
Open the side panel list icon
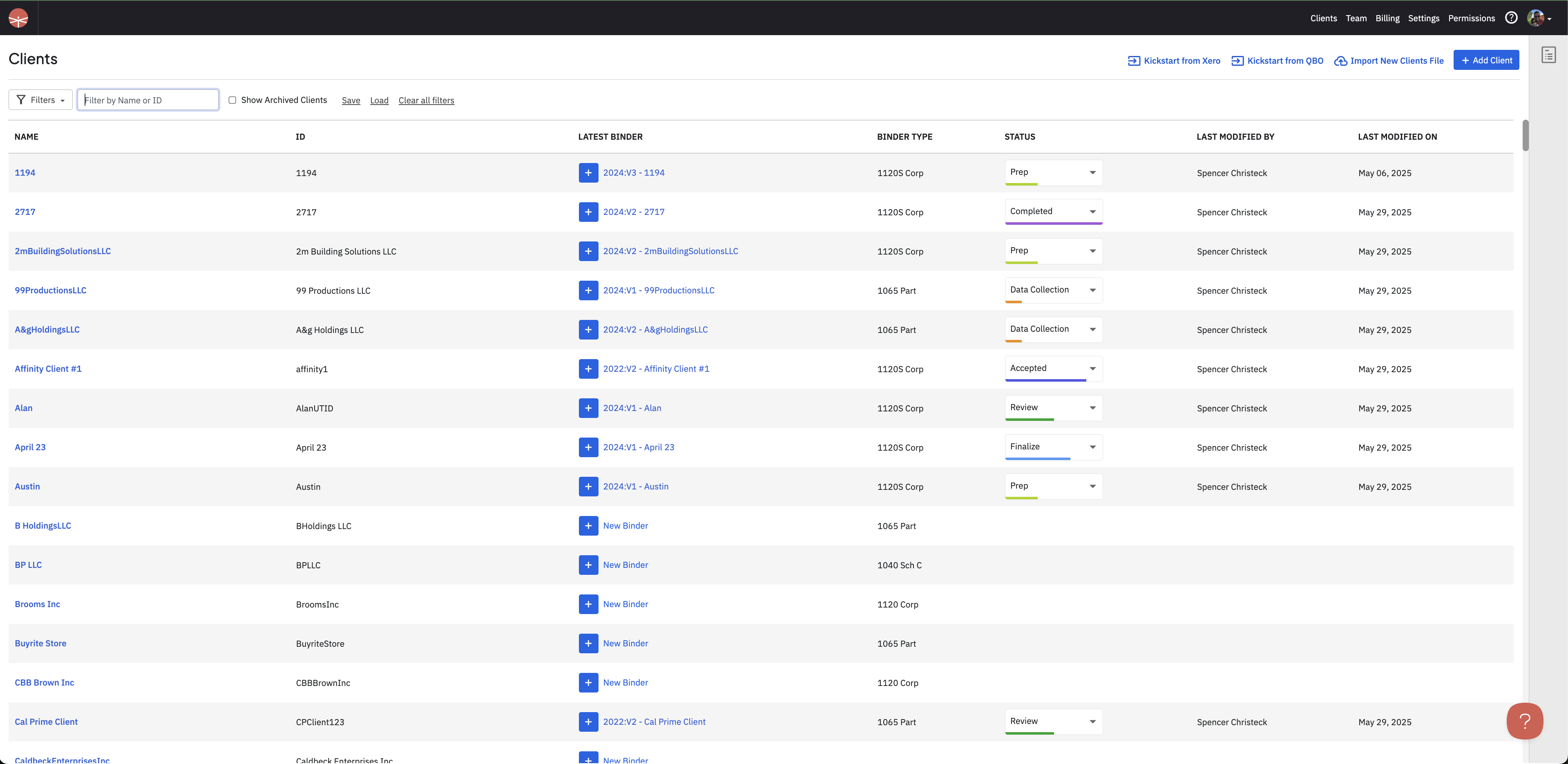coord(1548,55)
